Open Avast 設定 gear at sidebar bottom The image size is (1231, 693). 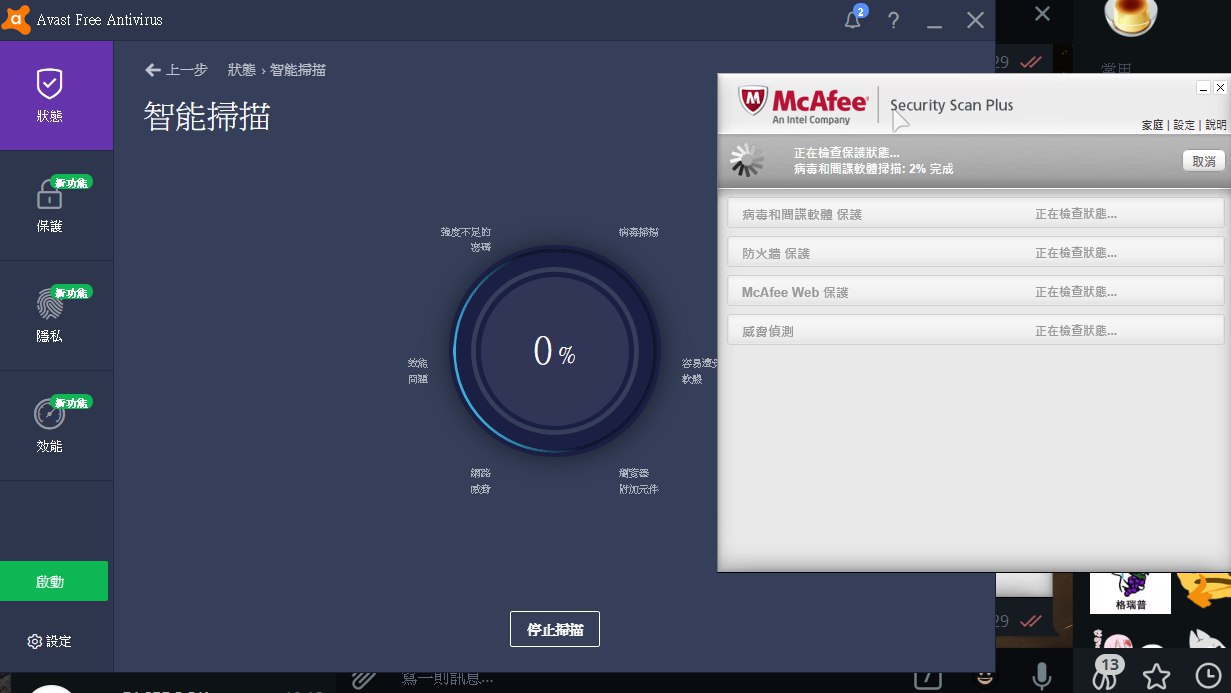coord(50,641)
